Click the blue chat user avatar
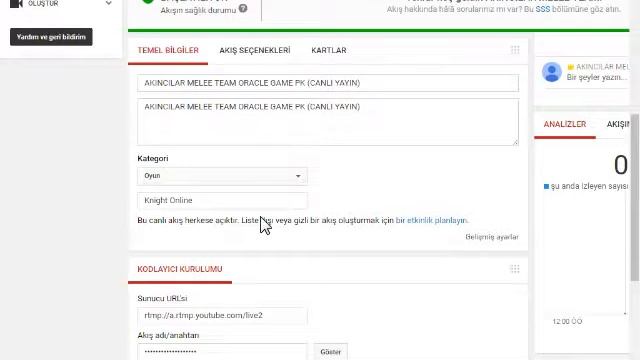The width and height of the screenshot is (640, 360). 551,72
